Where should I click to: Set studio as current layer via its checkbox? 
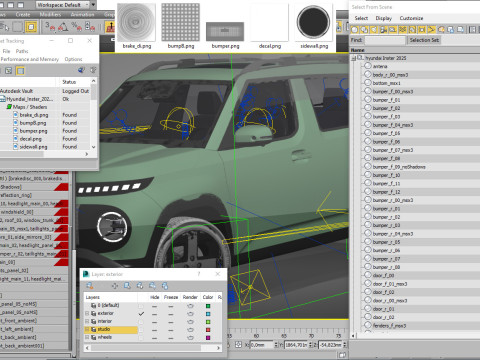pos(141,330)
